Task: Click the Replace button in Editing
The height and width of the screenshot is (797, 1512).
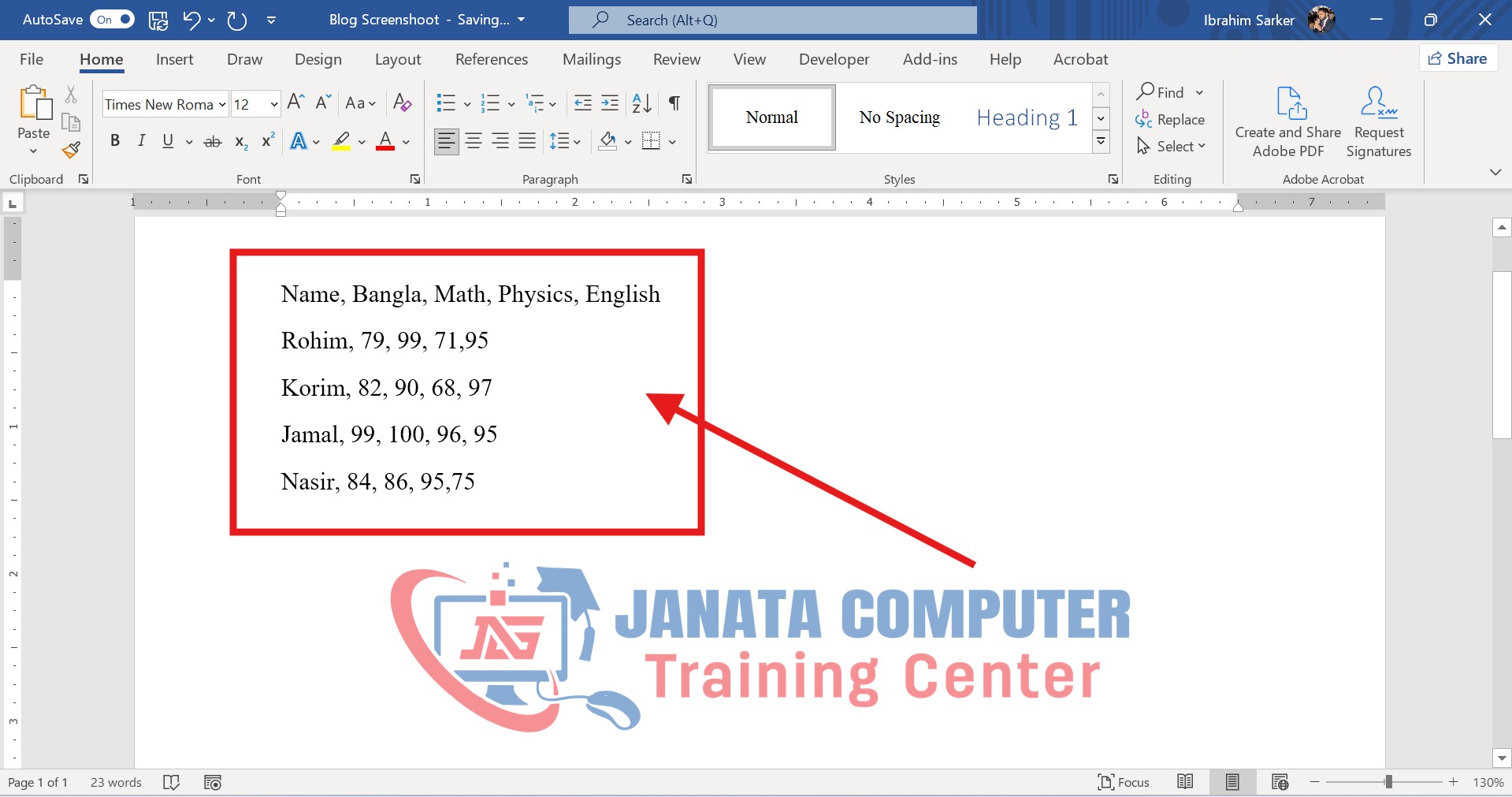Action: (x=1170, y=120)
